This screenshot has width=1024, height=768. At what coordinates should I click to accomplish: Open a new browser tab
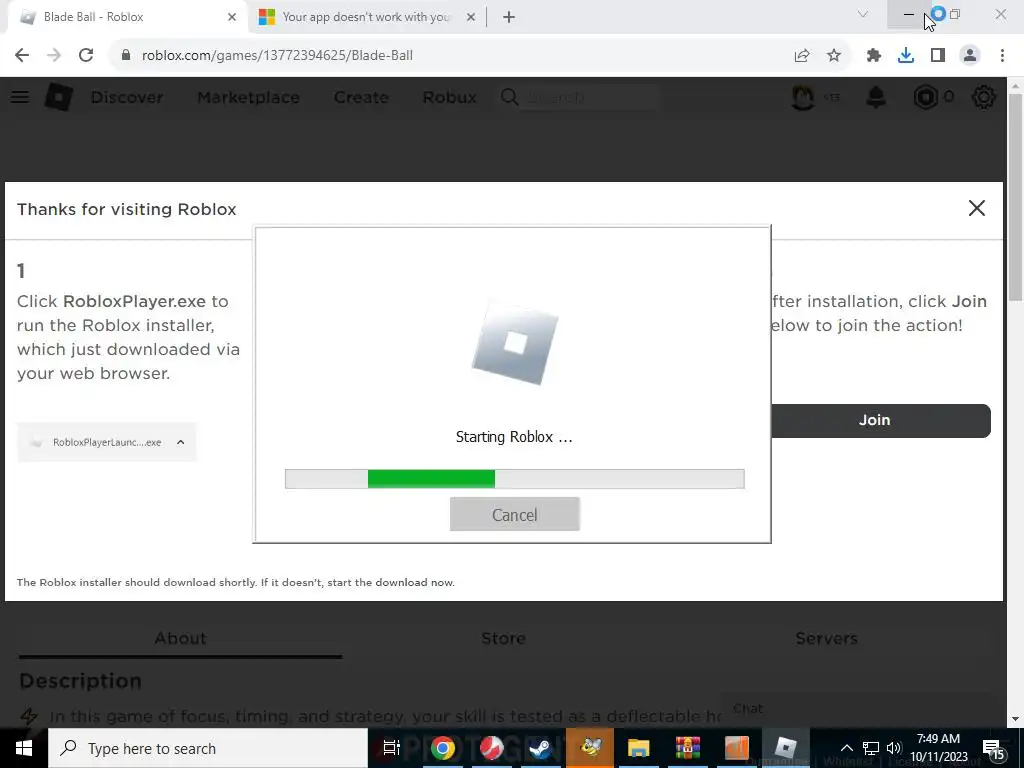509,17
